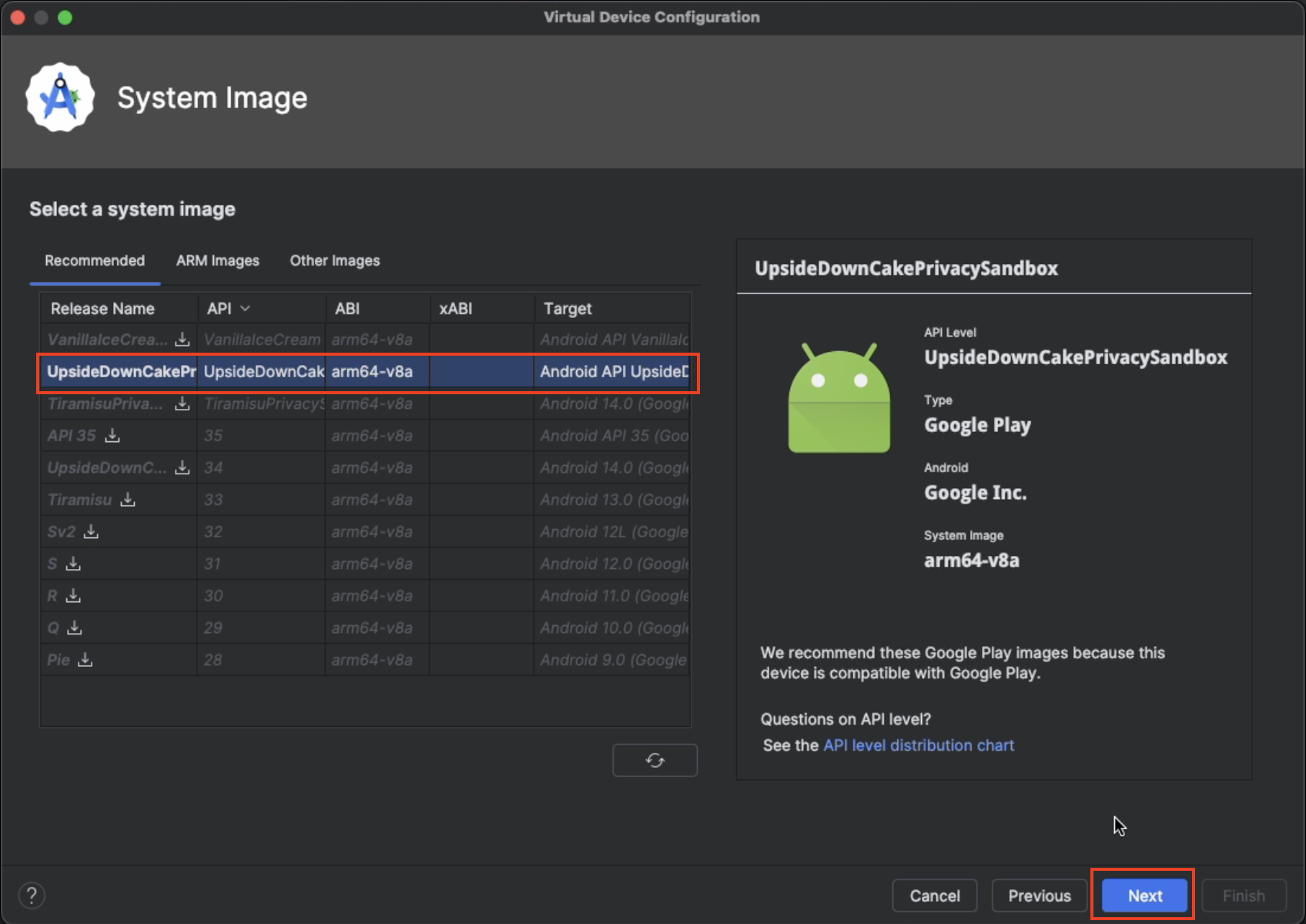This screenshot has width=1306, height=924.
Task: Click the API value 34 cell
Action: pos(261,467)
